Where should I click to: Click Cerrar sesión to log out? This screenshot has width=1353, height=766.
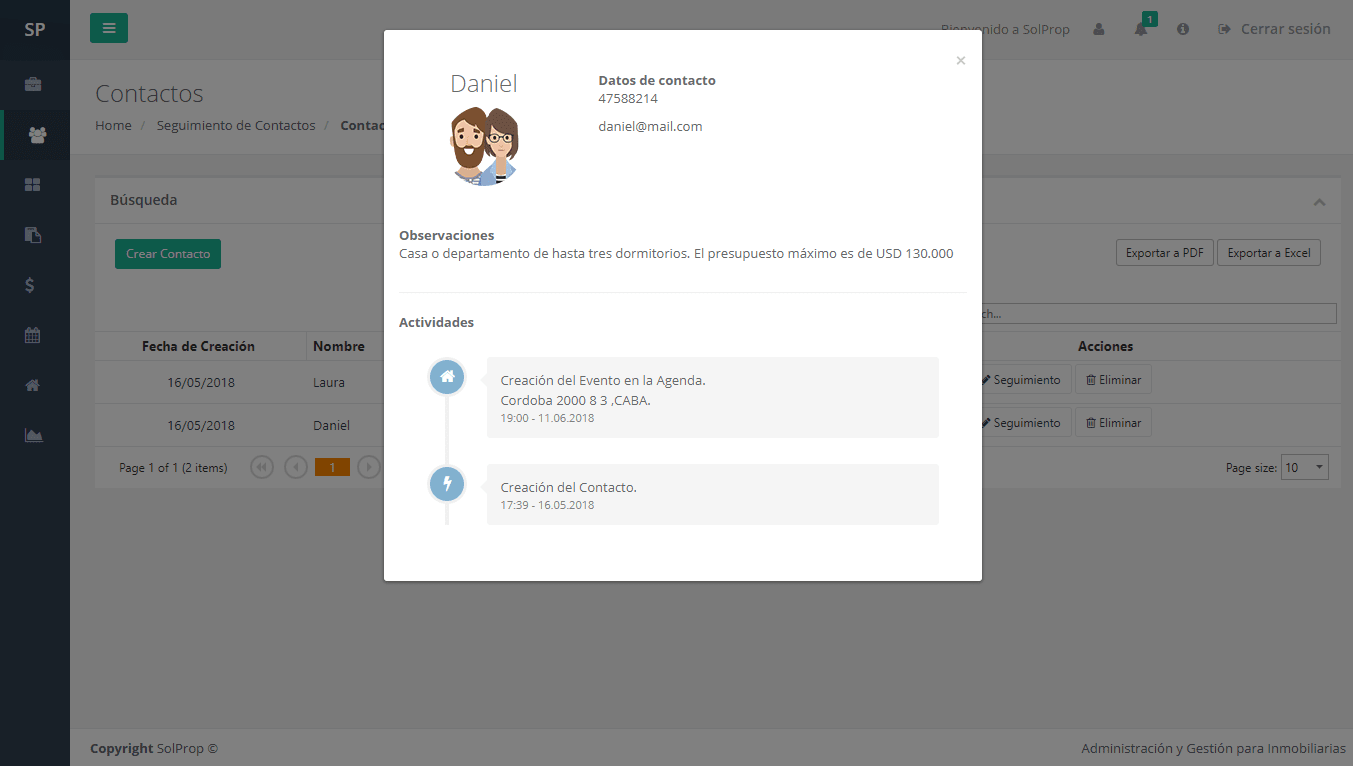pyautogui.click(x=1274, y=29)
